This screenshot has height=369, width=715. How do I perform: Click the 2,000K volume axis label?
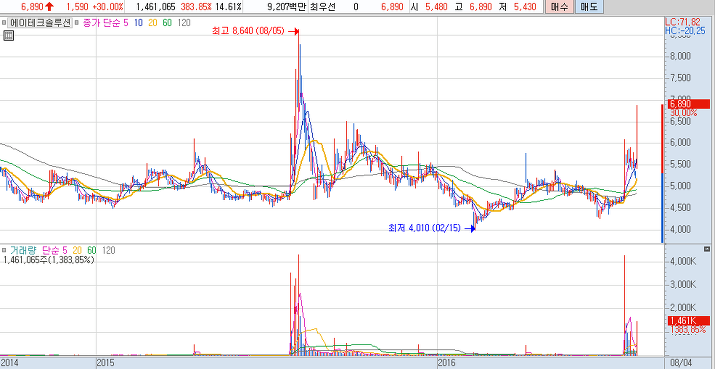(x=684, y=307)
